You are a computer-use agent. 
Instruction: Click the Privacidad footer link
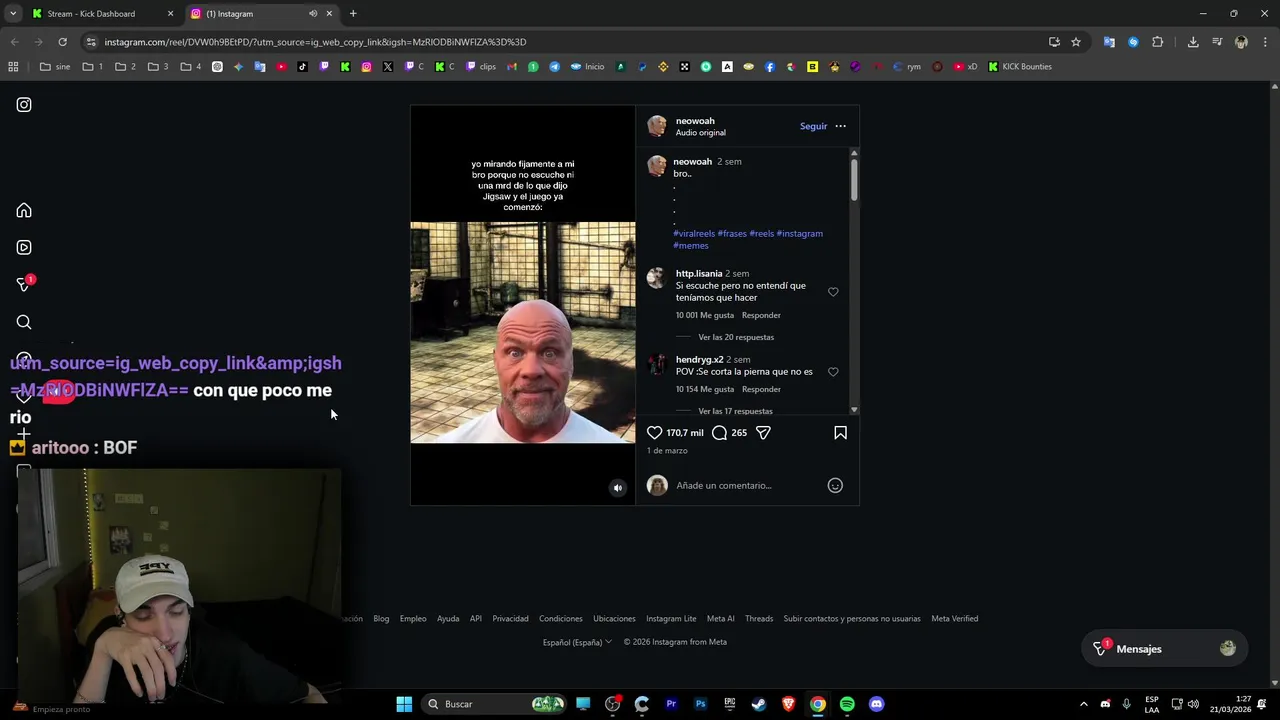click(x=510, y=619)
